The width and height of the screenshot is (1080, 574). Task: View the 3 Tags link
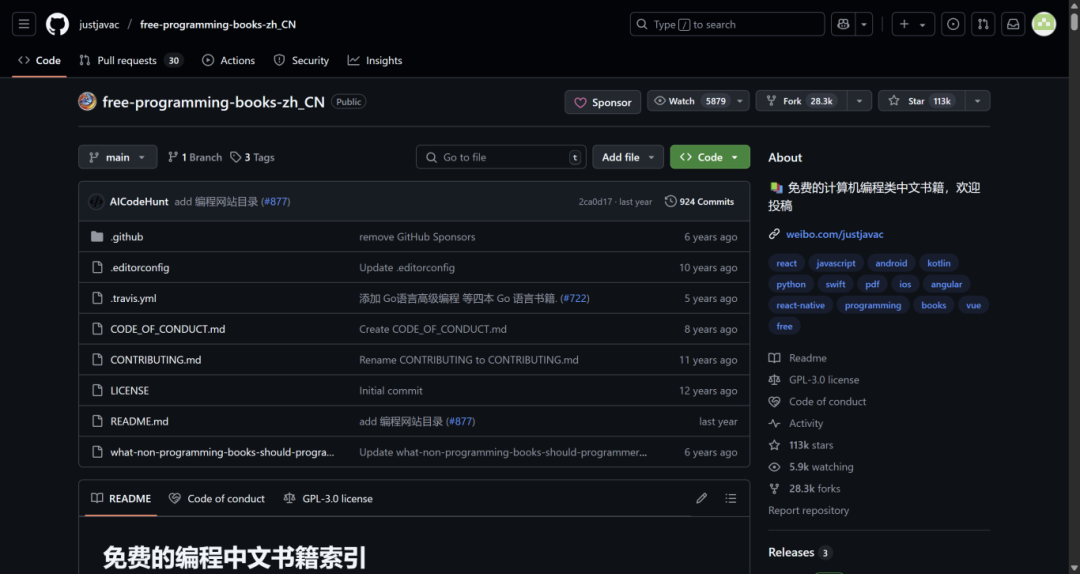click(x=252, y=157)
